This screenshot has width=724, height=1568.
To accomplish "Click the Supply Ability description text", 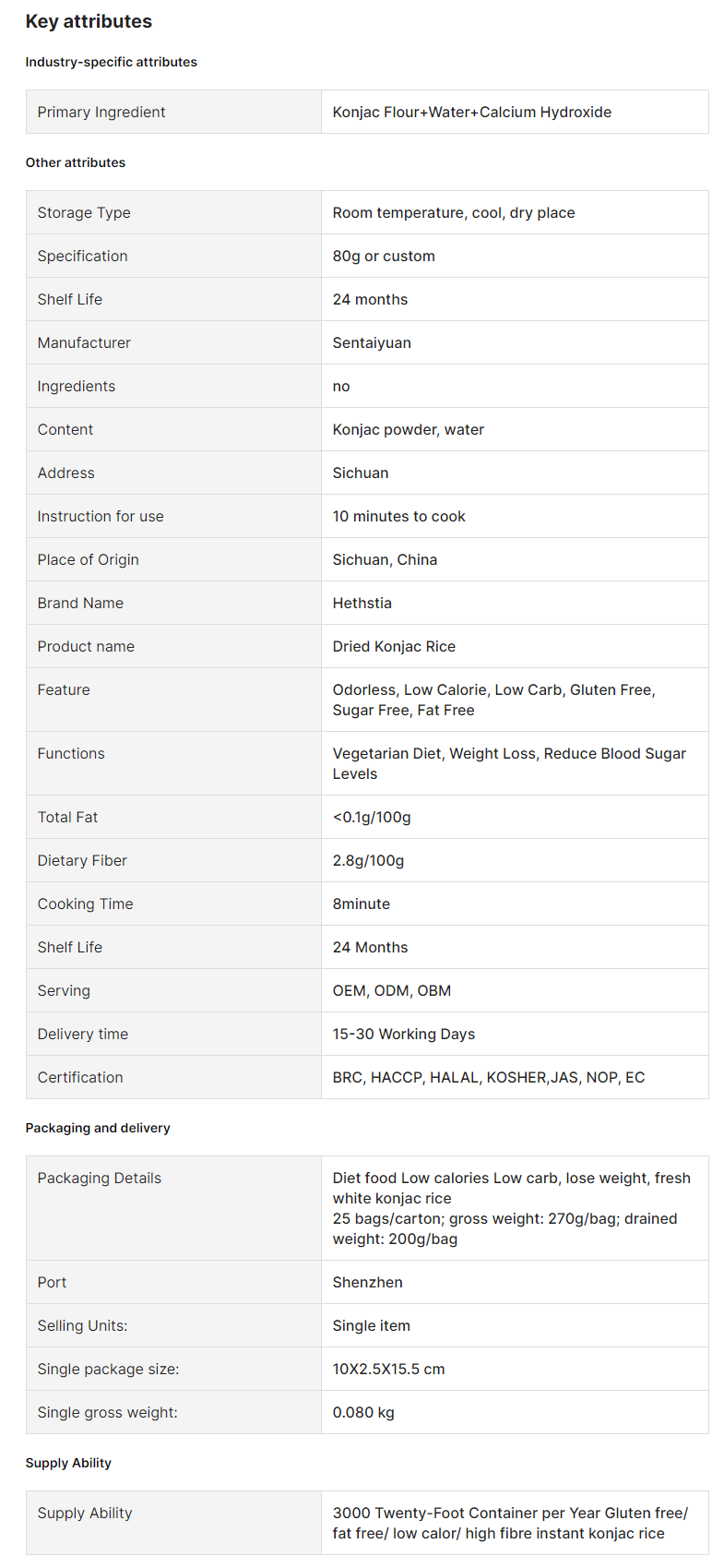I will coord(510,1523).
